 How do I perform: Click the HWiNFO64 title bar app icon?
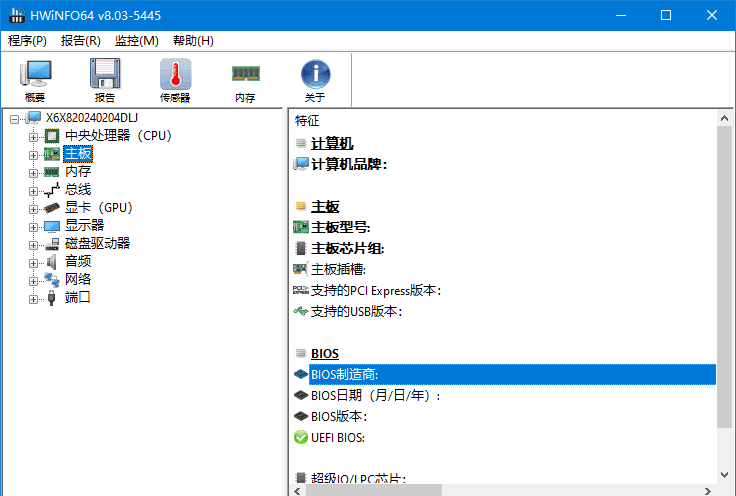[16, 15]
